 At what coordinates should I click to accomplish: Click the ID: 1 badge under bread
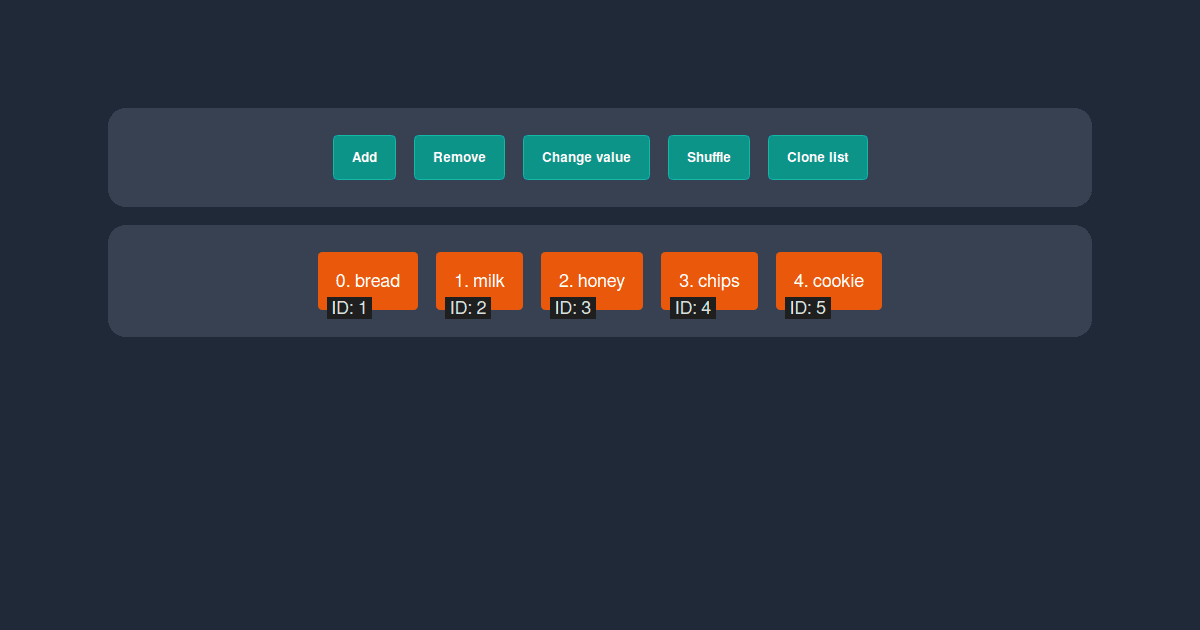pos(349,308)
